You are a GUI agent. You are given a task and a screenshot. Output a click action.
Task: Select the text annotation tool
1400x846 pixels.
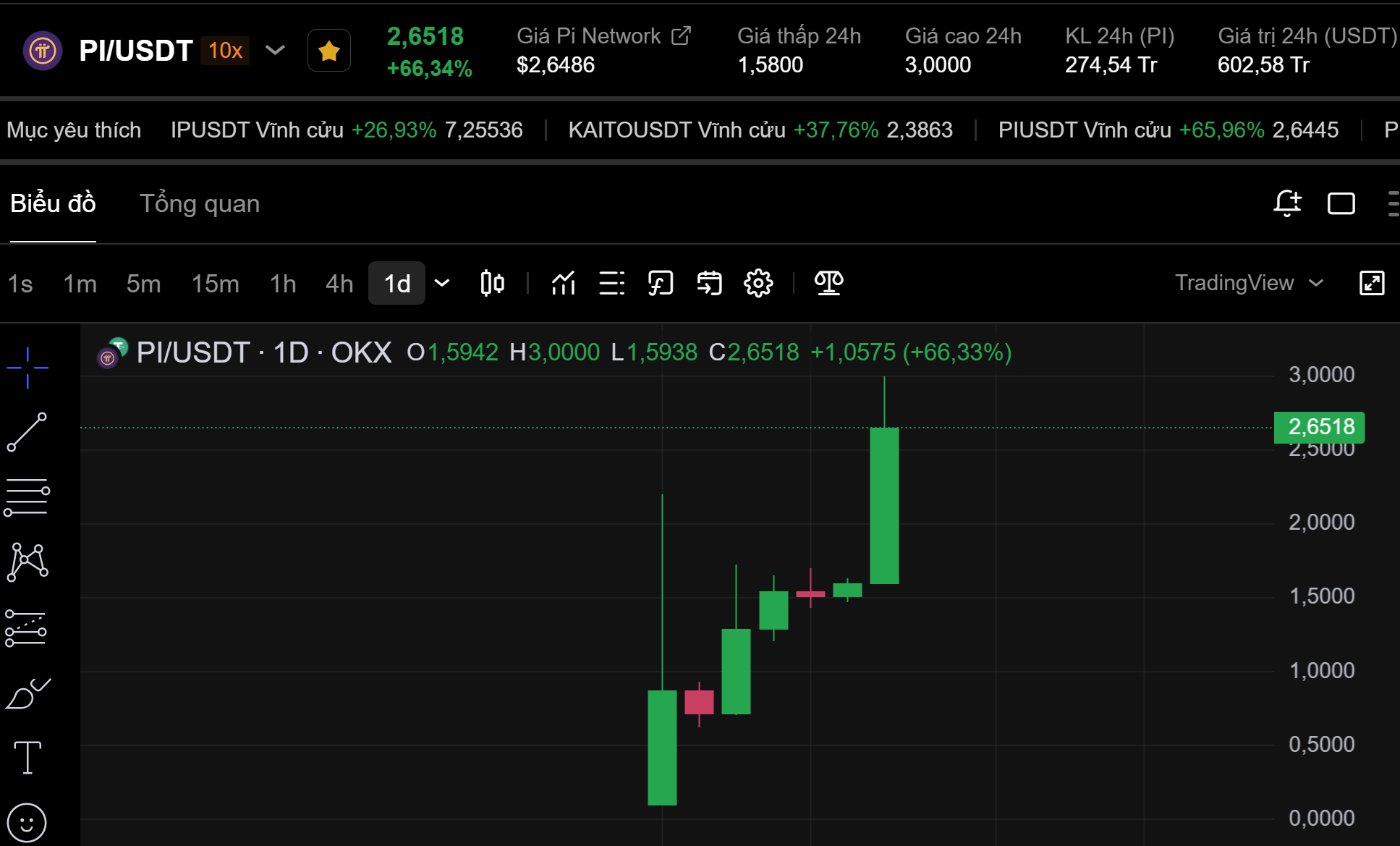(27, 758)
